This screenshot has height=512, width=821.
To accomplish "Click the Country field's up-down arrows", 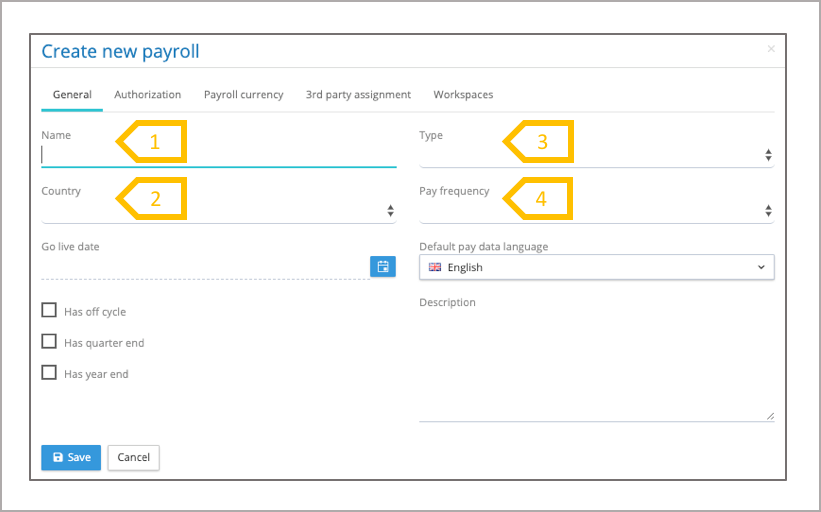I will 390,210.
